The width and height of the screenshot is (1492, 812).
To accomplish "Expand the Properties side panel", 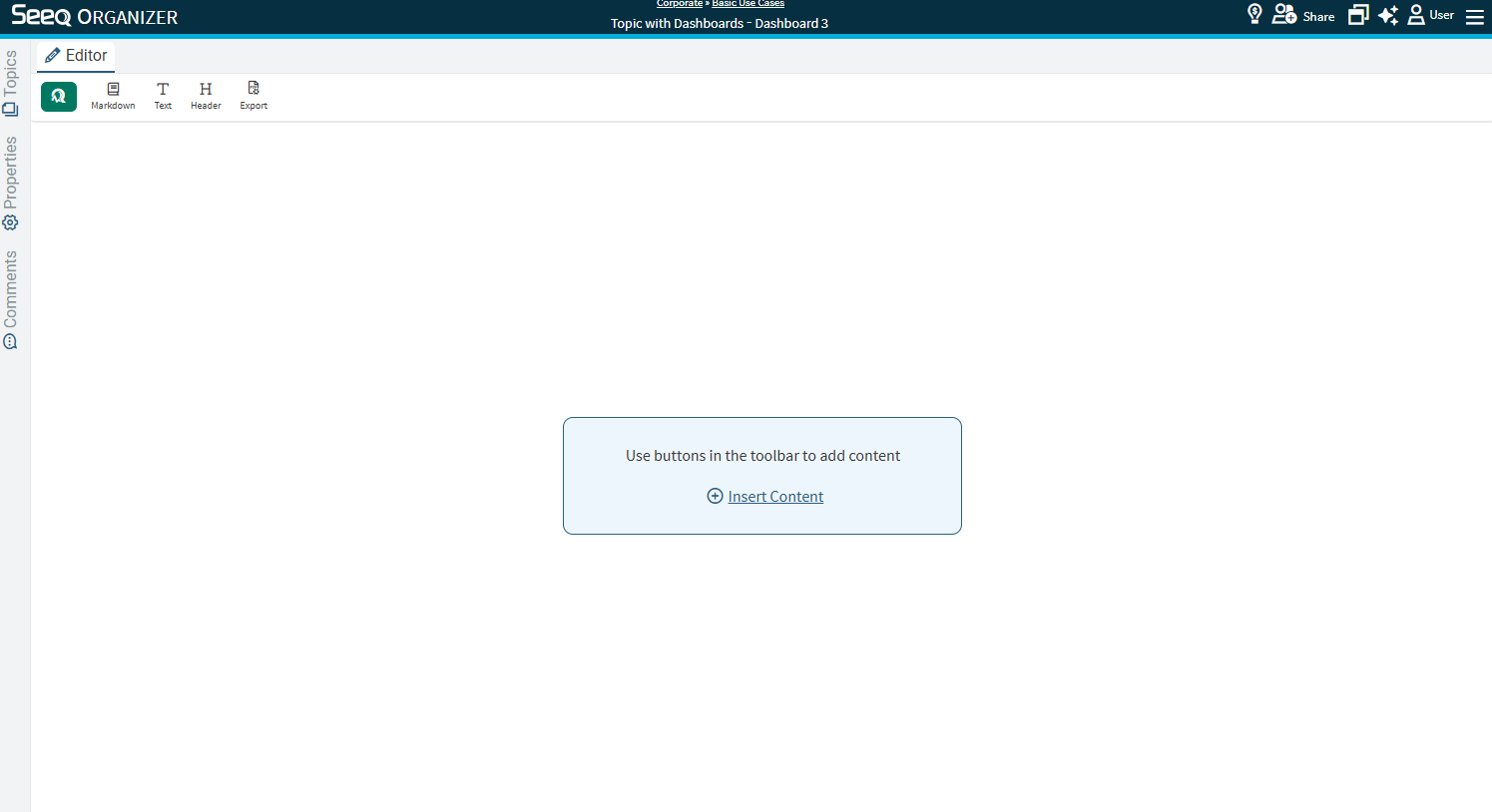I will [11, 183].
